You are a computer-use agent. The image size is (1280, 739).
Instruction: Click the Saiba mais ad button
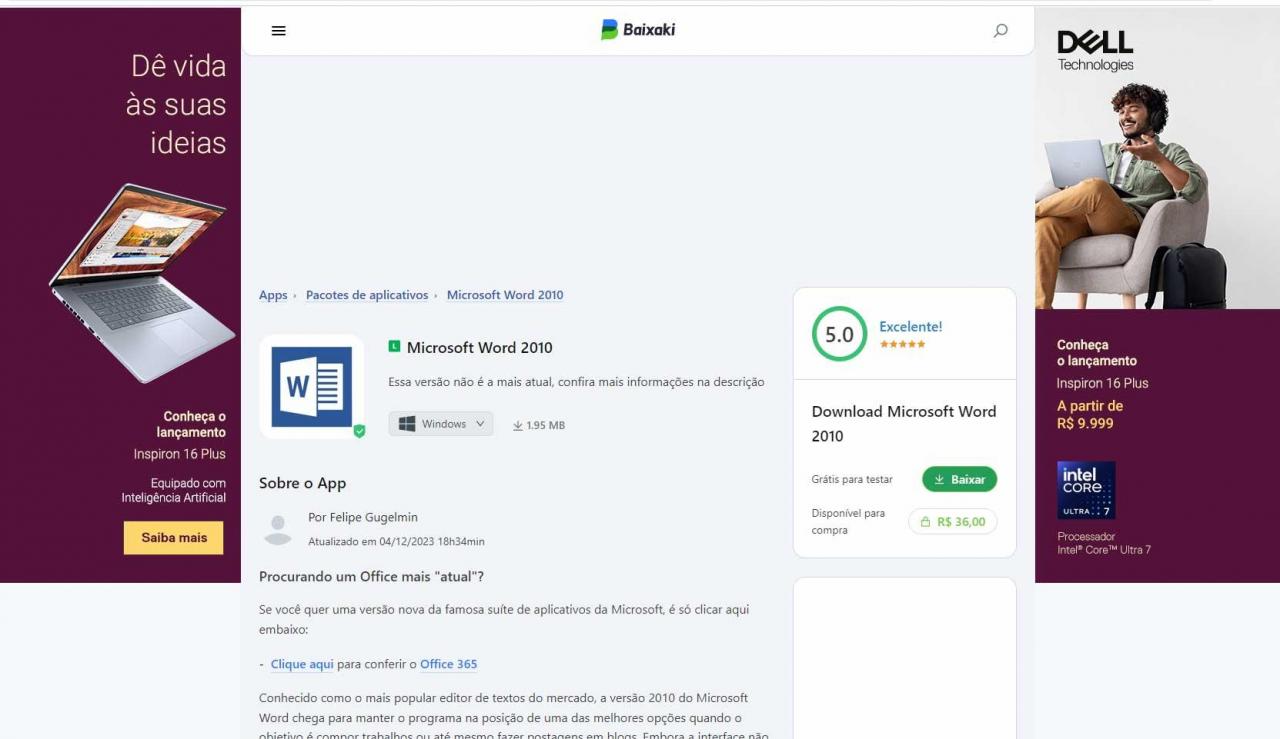[174, 537]
